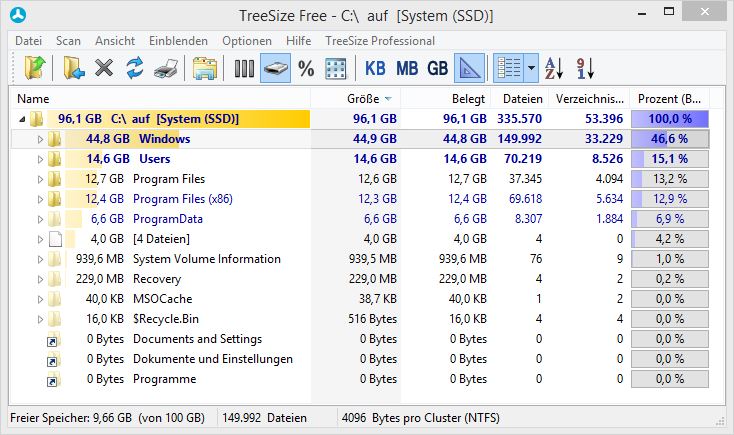Click the select directory to scan icon
The height and width of the screenshot is (435, 734).
[x=73, y=68]
